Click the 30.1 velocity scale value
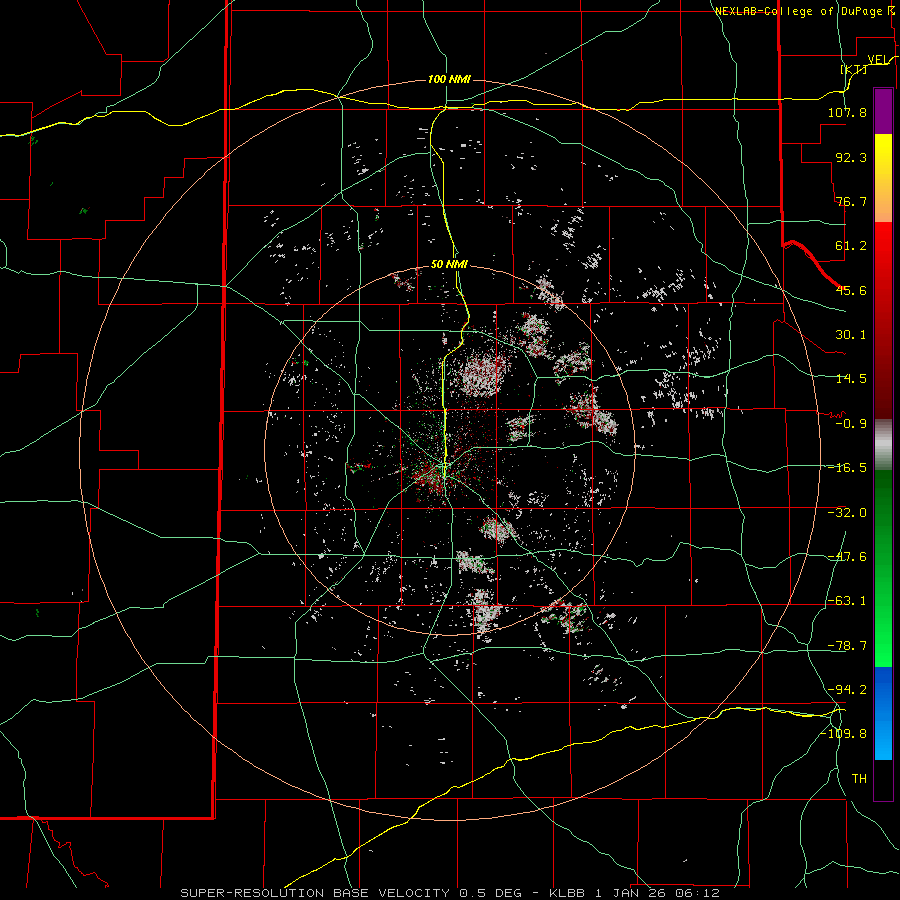 point(851,335)
